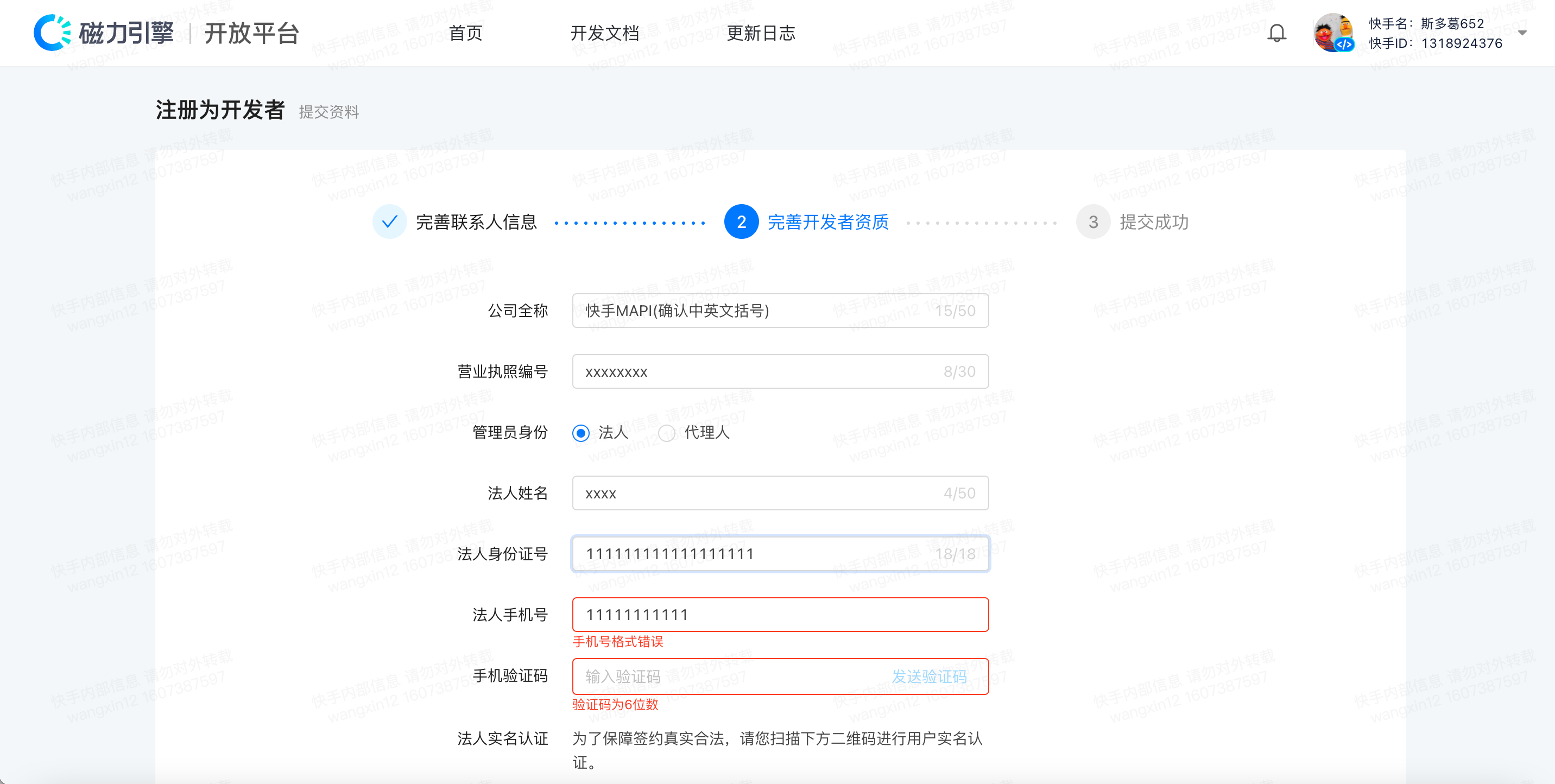Focus the 法人姓名 input field
This screenshot has width=1555, height=784.
pos(781,493)
